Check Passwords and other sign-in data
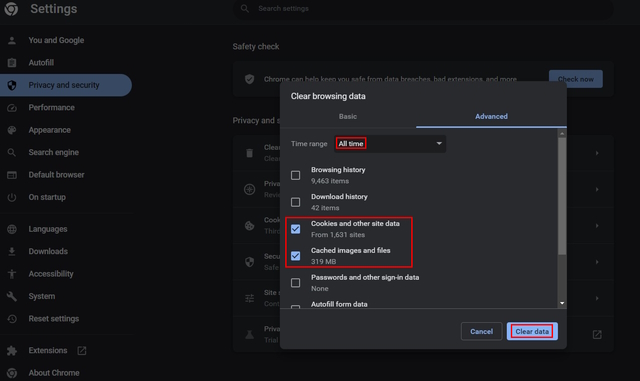Screen dimensions: 640x381 (296, 283)
